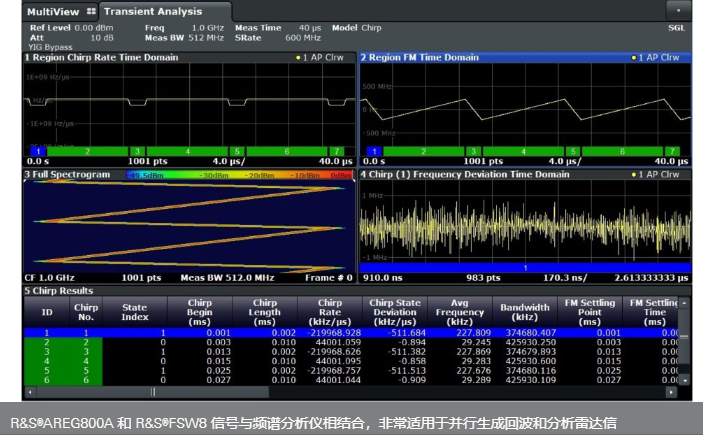Click CF 1.0 GHz in spectrogram footer
Screen dimensions: 703x435
tap(50, 278)
